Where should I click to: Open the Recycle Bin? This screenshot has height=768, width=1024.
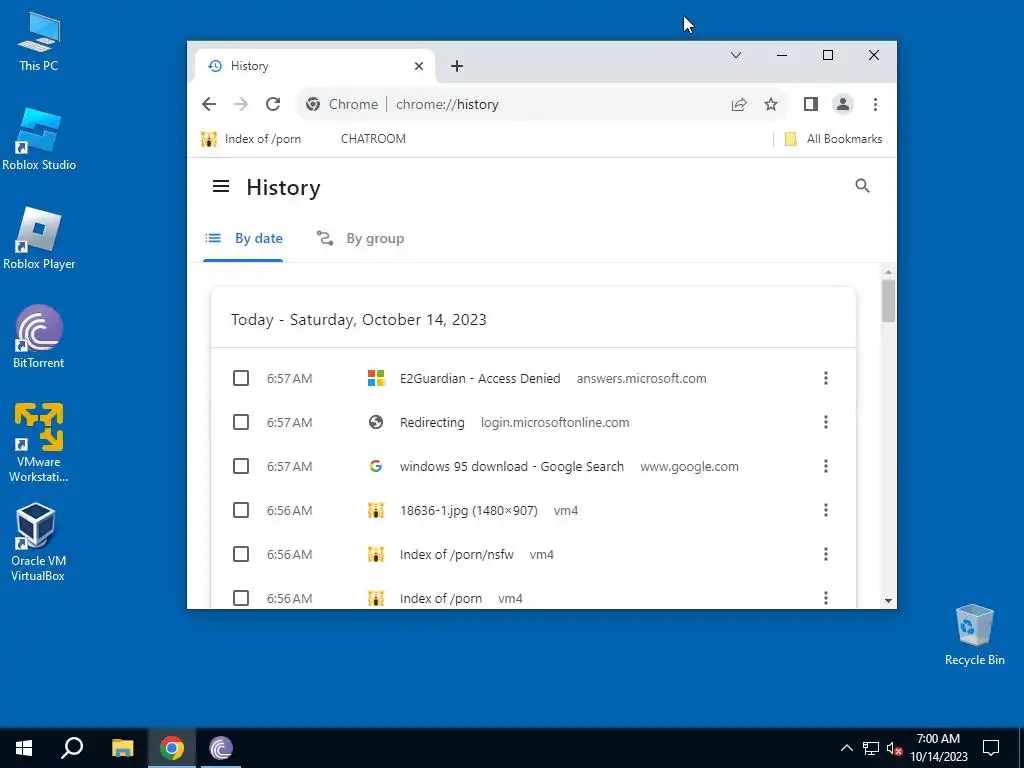point(974,635)
